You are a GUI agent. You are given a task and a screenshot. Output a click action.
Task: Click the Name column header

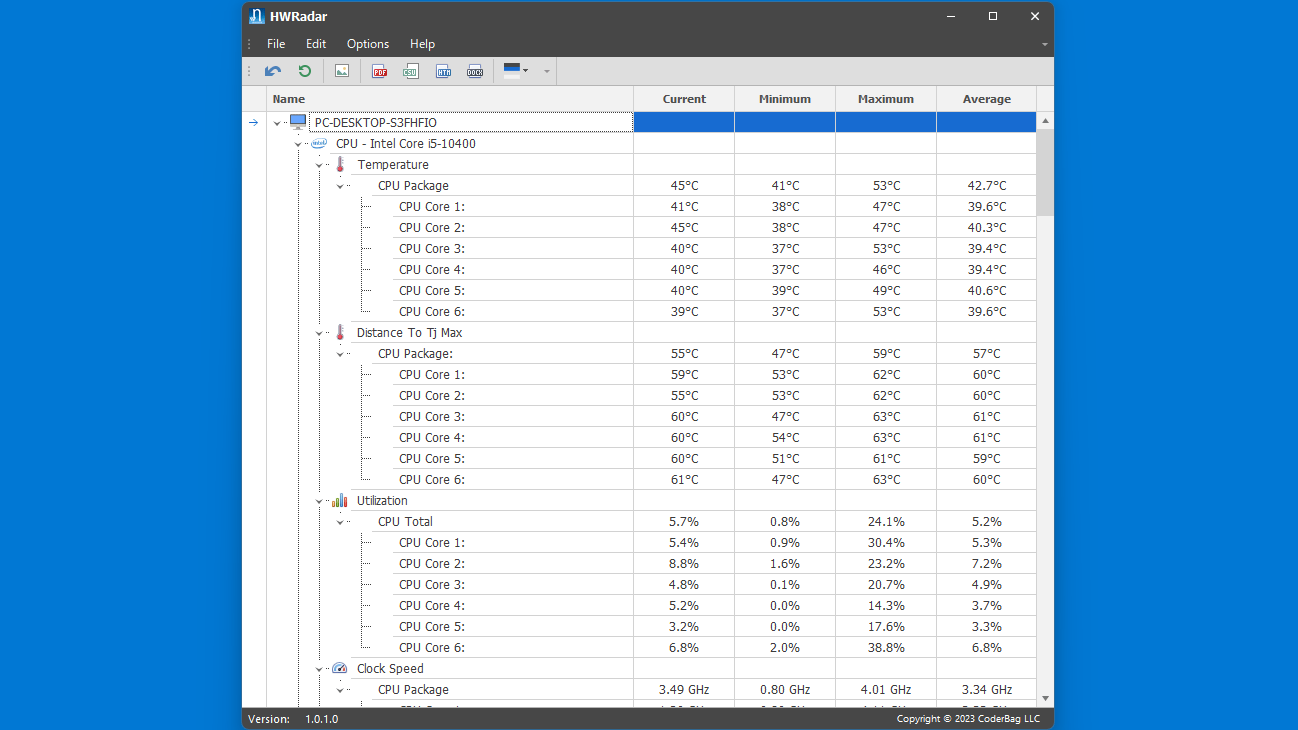tap(450, 99)
